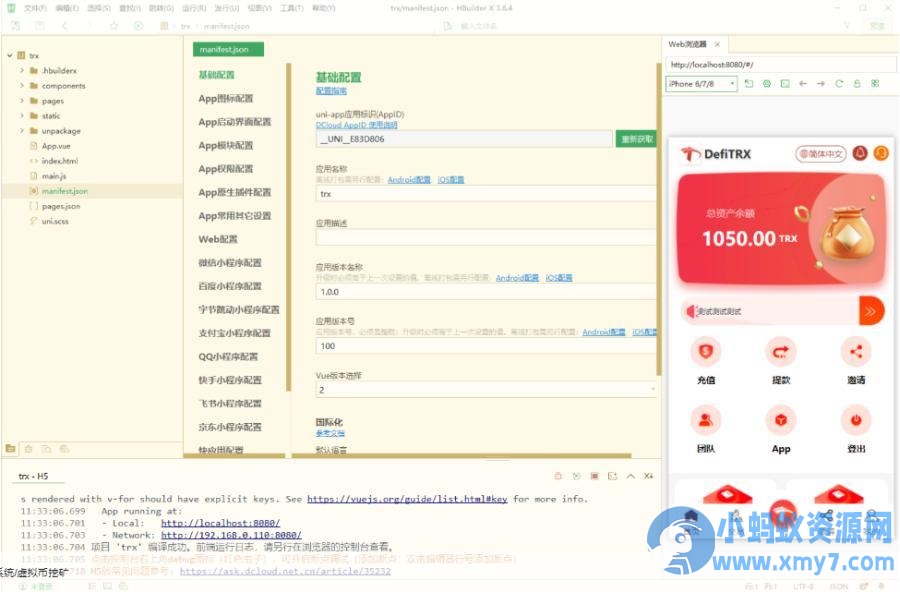Expand the components folder
This screenshot has height=592, width=900.
(22, 86)
